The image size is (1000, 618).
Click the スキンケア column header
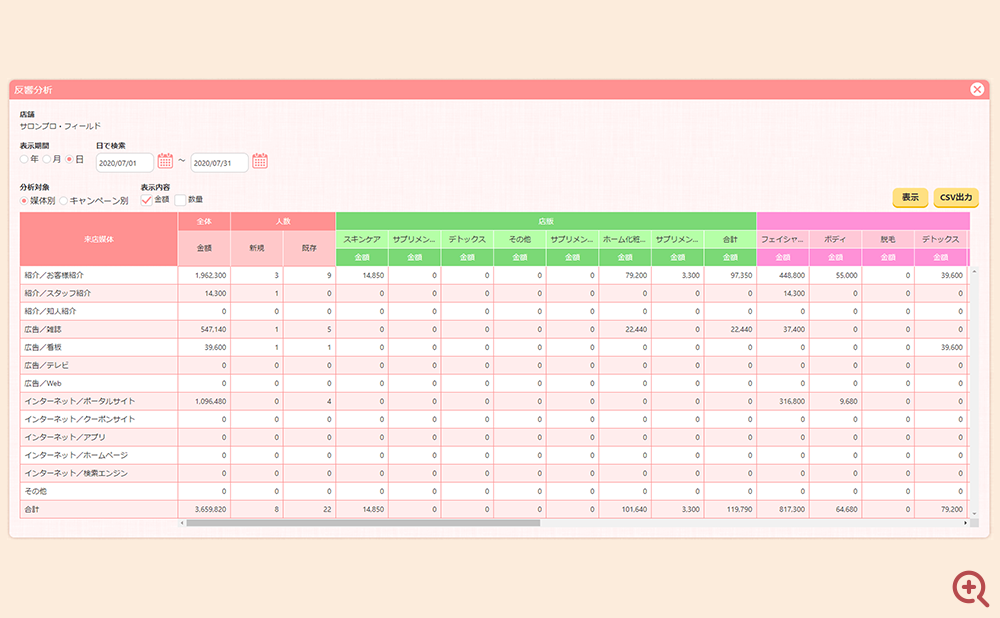(x=362, y=239)
